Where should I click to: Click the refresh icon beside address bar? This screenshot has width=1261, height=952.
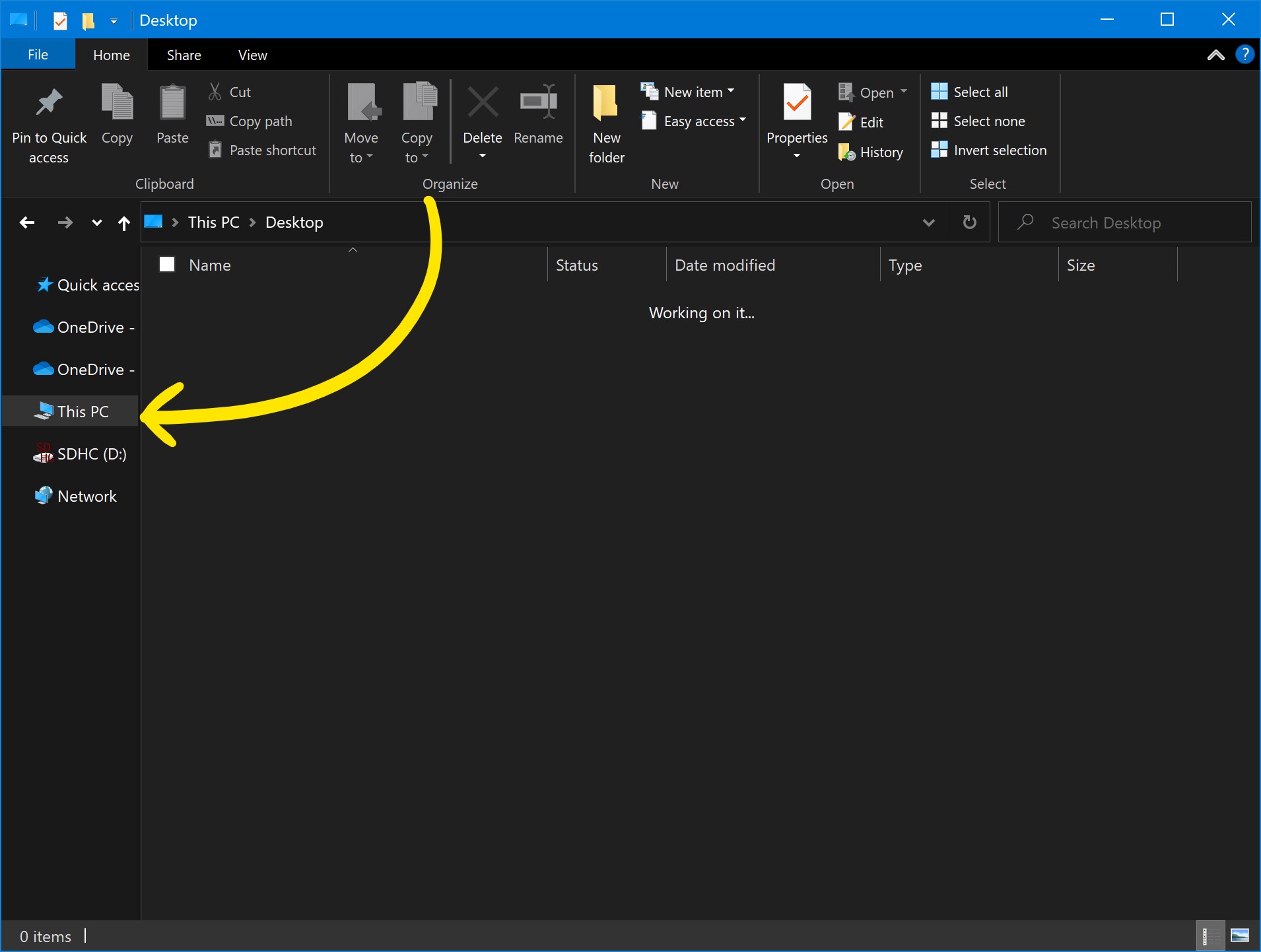tap(969, 222)
